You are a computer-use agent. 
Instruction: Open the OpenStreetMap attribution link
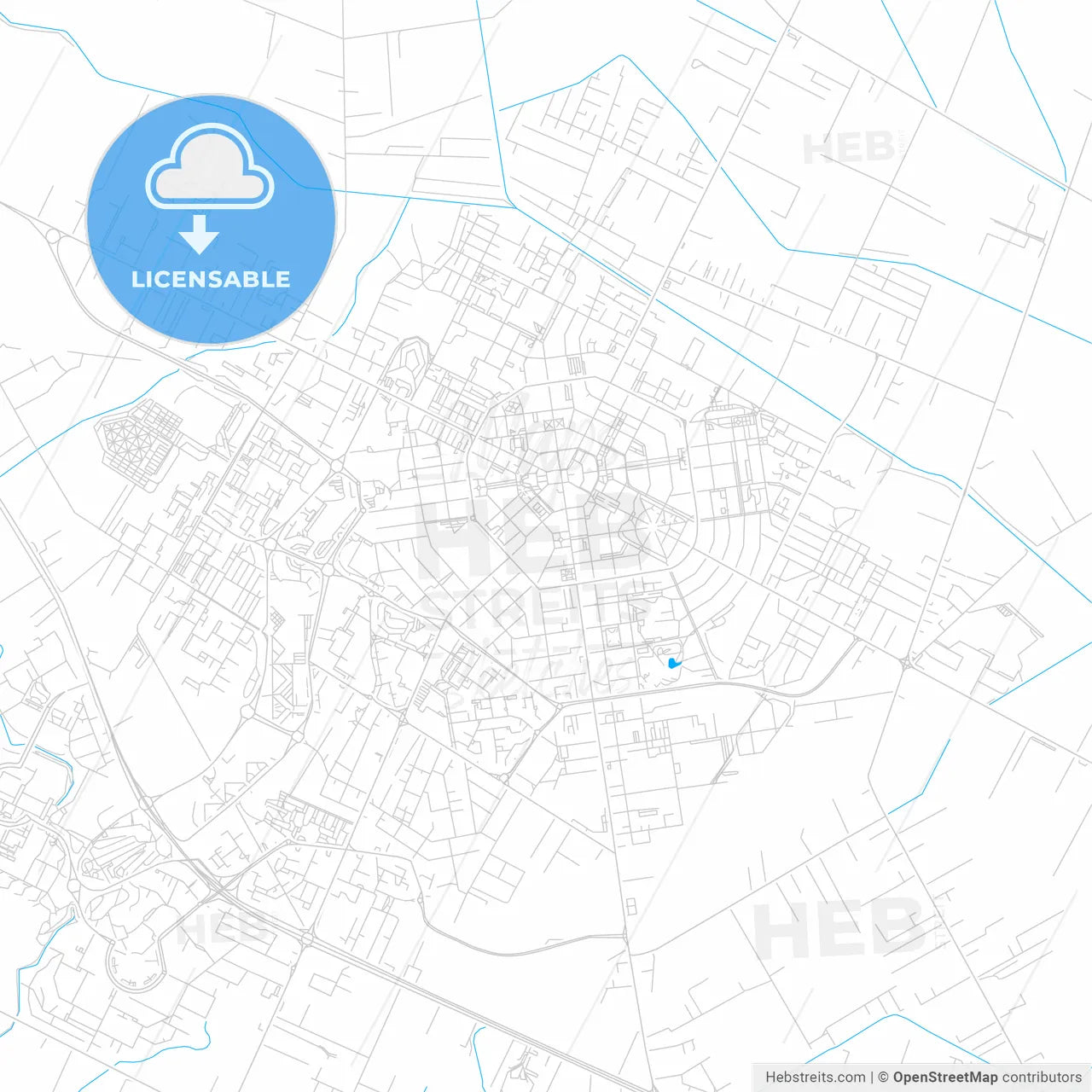pos(944,1077)
